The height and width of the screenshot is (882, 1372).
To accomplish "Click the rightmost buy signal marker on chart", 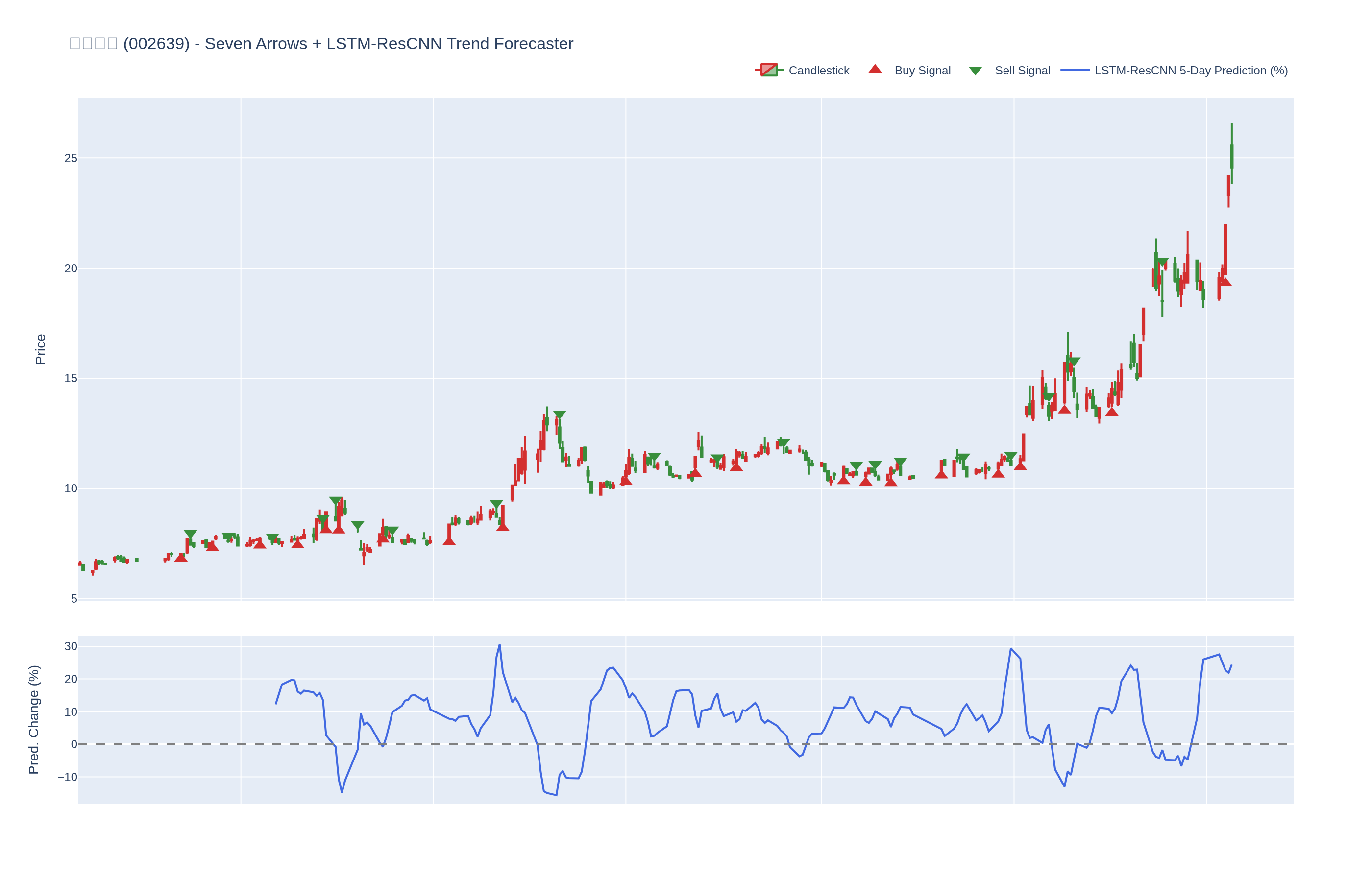I will [1225, 282].
